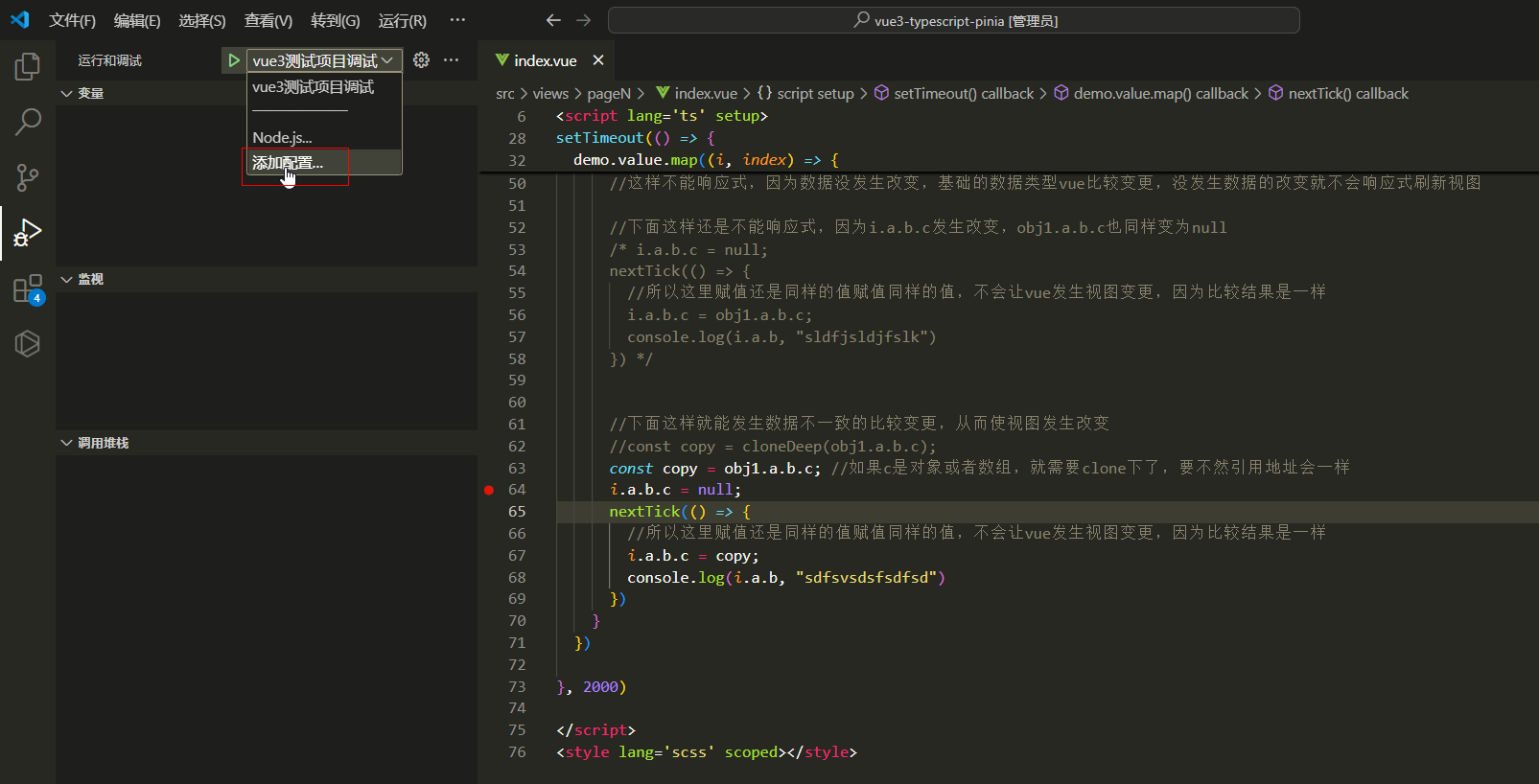Click the //const copy = cloneDeep comment line
Screen dimensions: 1539x784
tap(773, 447)
